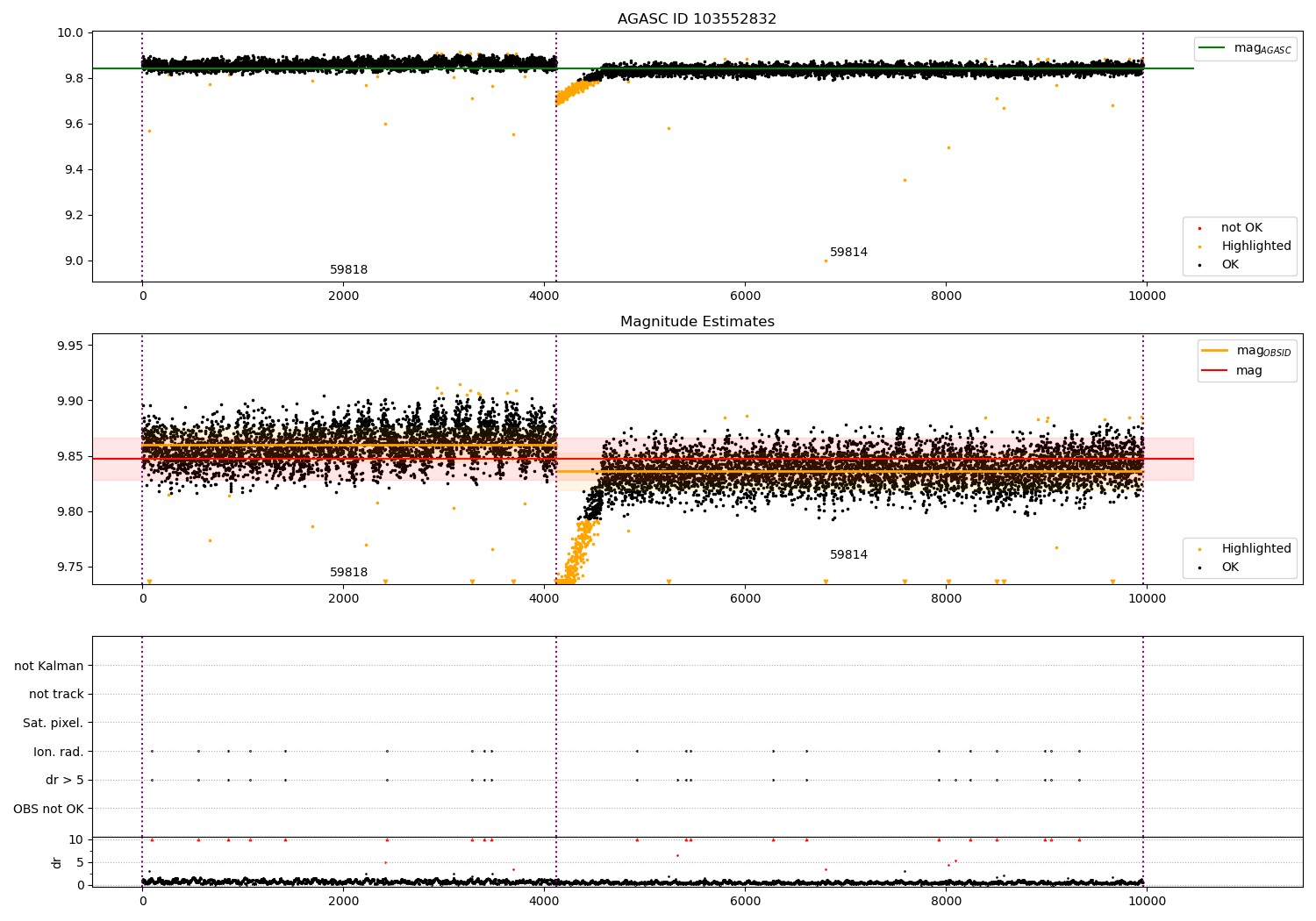This screenshot has height=921, width=1316.
Task: Click the "6000" x-tick under the middle plot
Action: click(x=745, y=599)
